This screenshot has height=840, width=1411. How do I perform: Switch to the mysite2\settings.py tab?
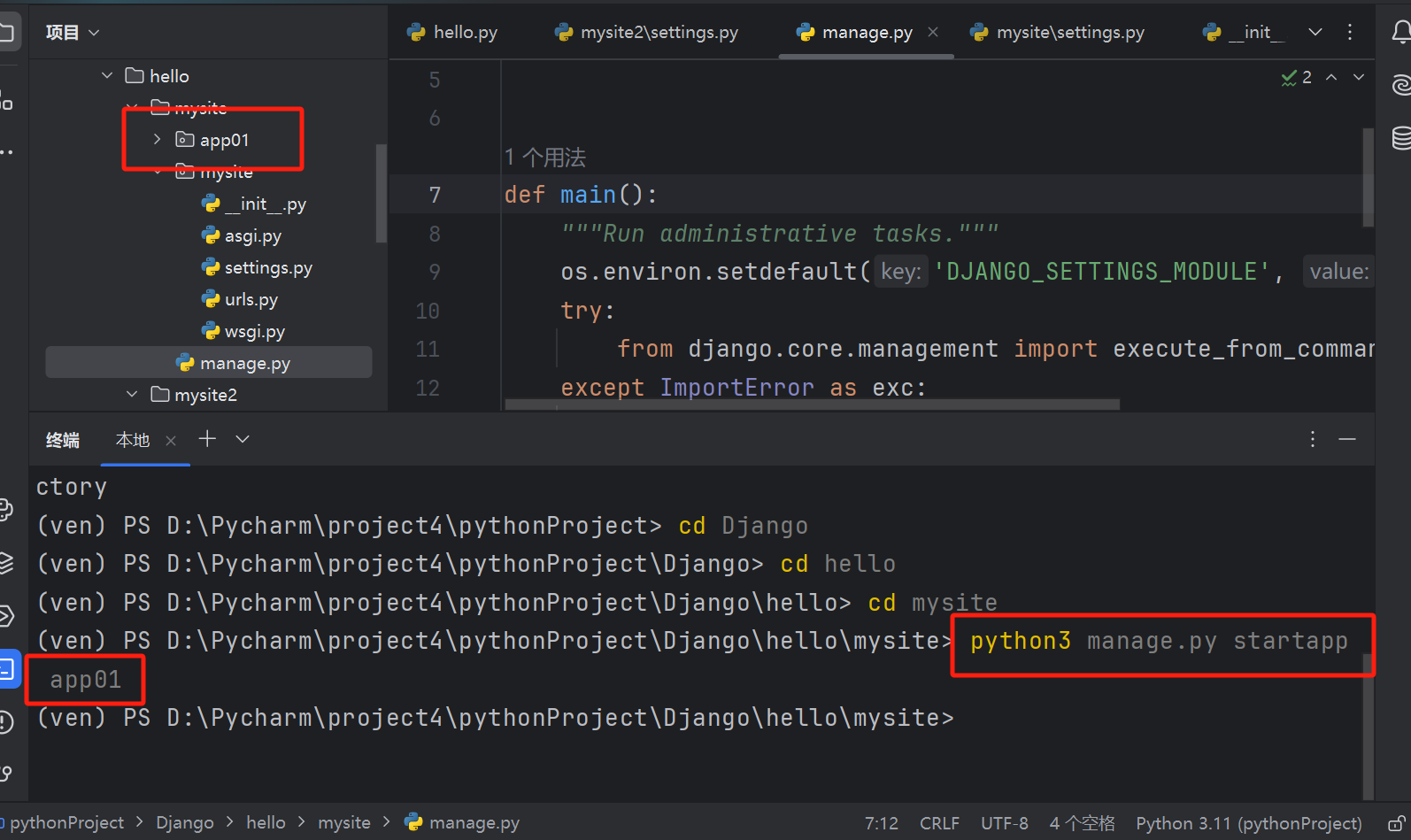647,33
